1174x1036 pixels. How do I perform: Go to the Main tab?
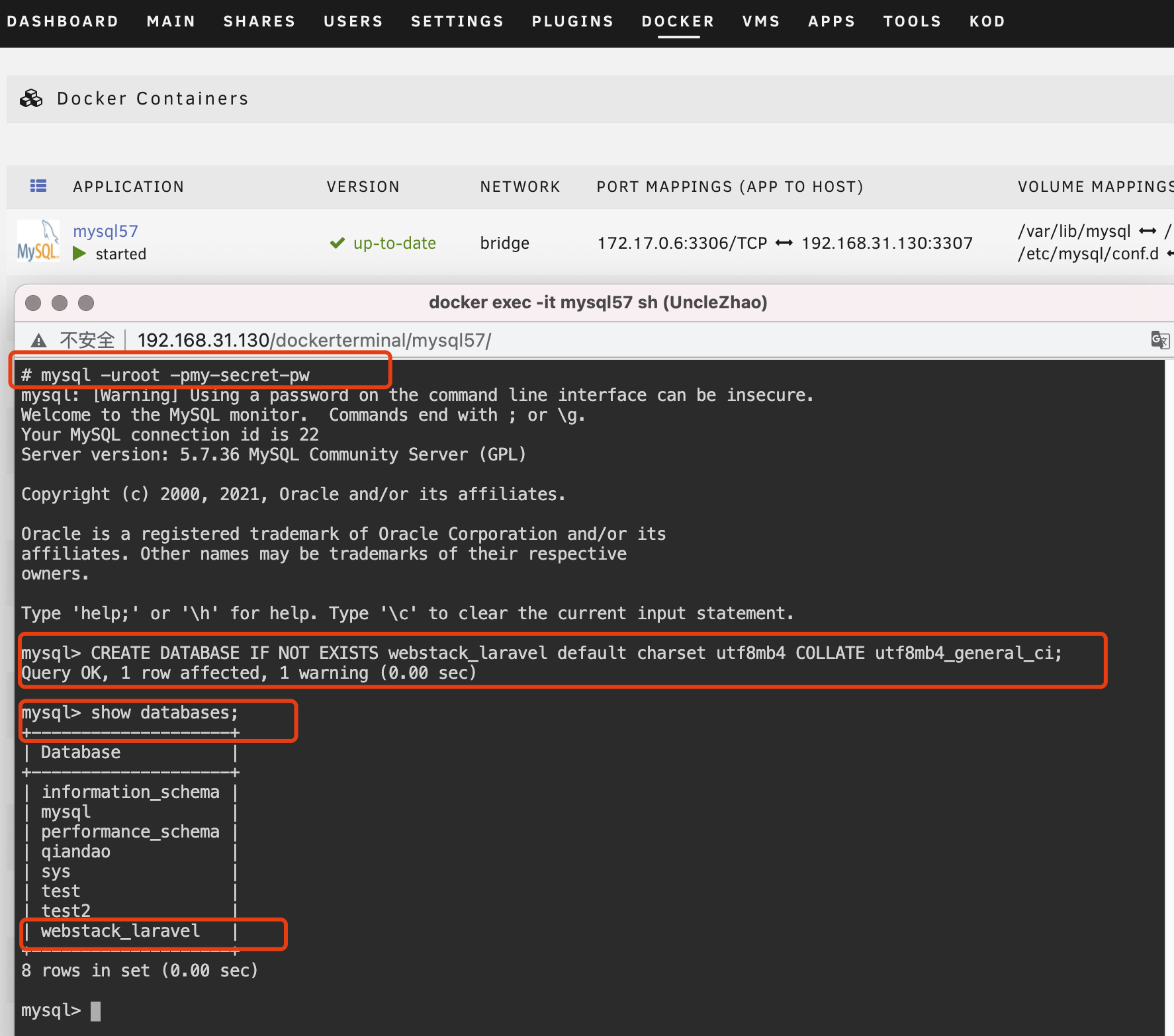pyautogui.click(x=171, y=21)
